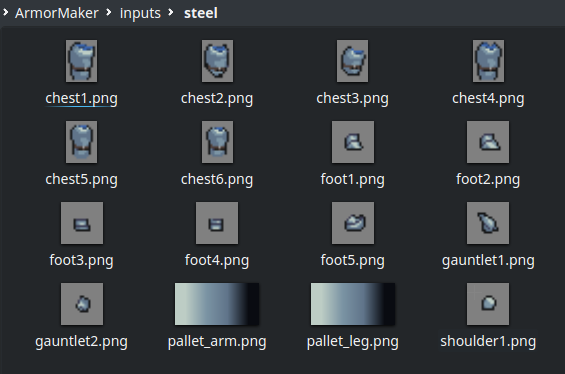Select the chest2.png thumbnail

click(217, 61)
